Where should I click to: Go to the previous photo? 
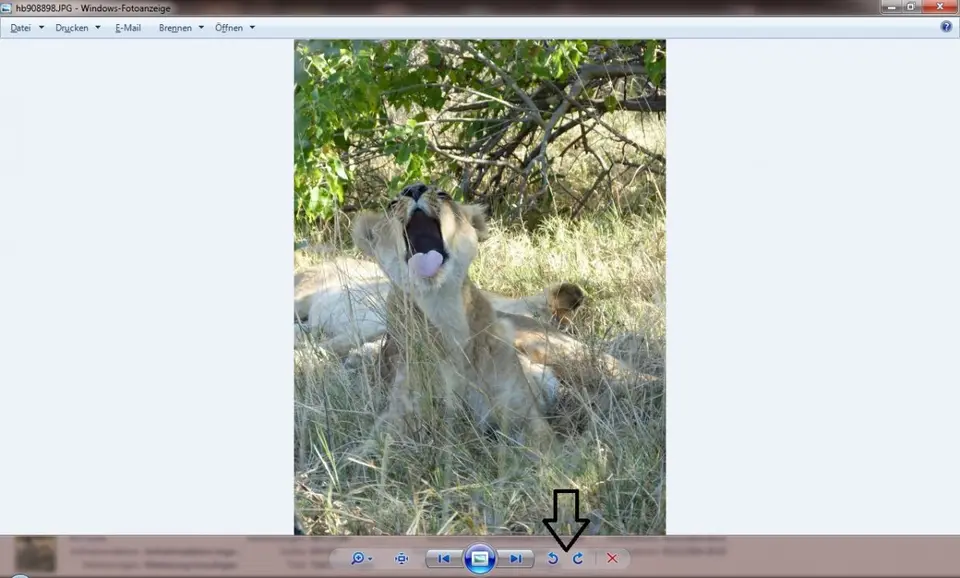pyautogui.click(x=444, y=558)
